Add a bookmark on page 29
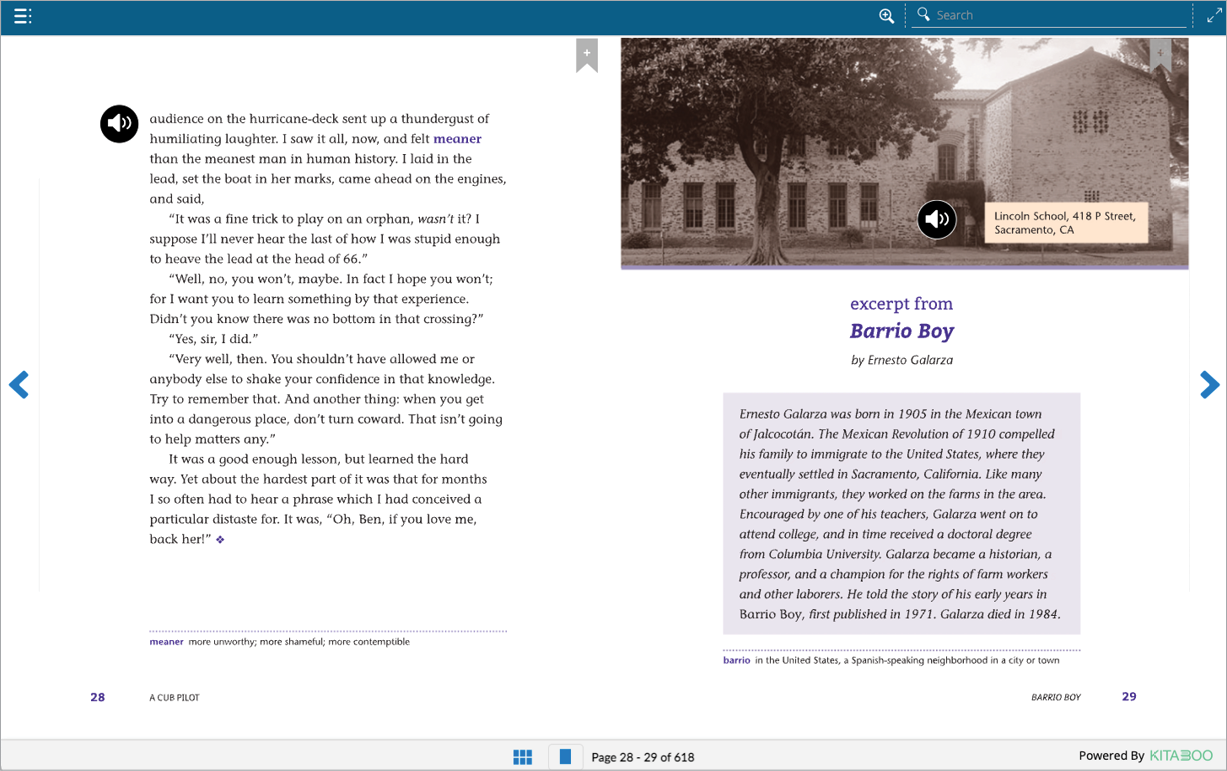This screenshot has width=1227, height=771. coord(1160,55)
